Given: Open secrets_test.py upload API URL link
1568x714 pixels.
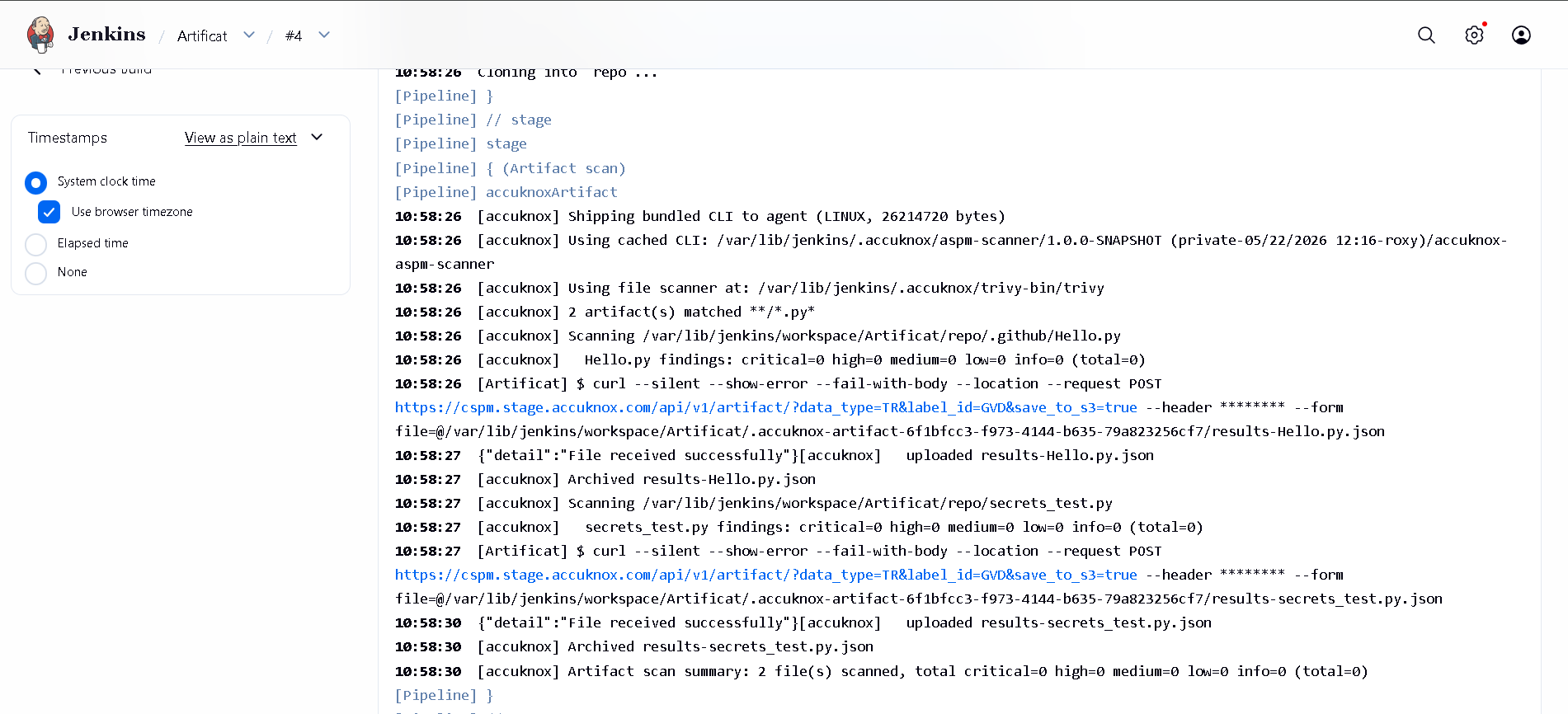Looking at the screenshot, I should pos(765,575).
